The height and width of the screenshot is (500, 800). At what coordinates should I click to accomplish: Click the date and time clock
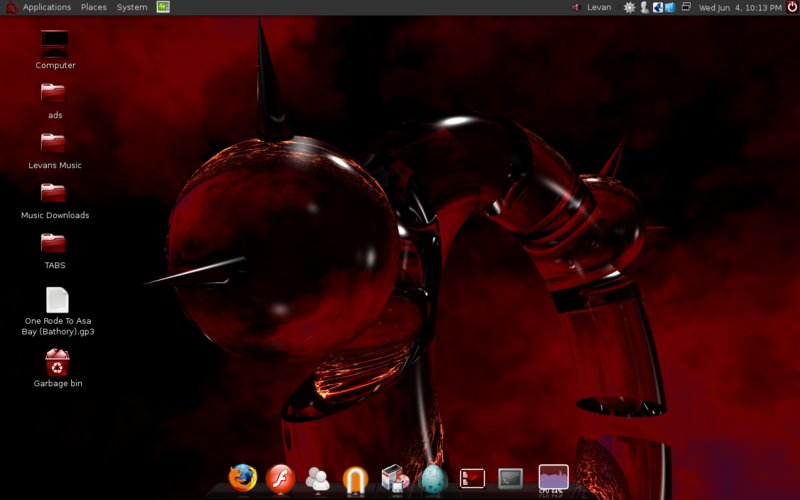[740, 7]
